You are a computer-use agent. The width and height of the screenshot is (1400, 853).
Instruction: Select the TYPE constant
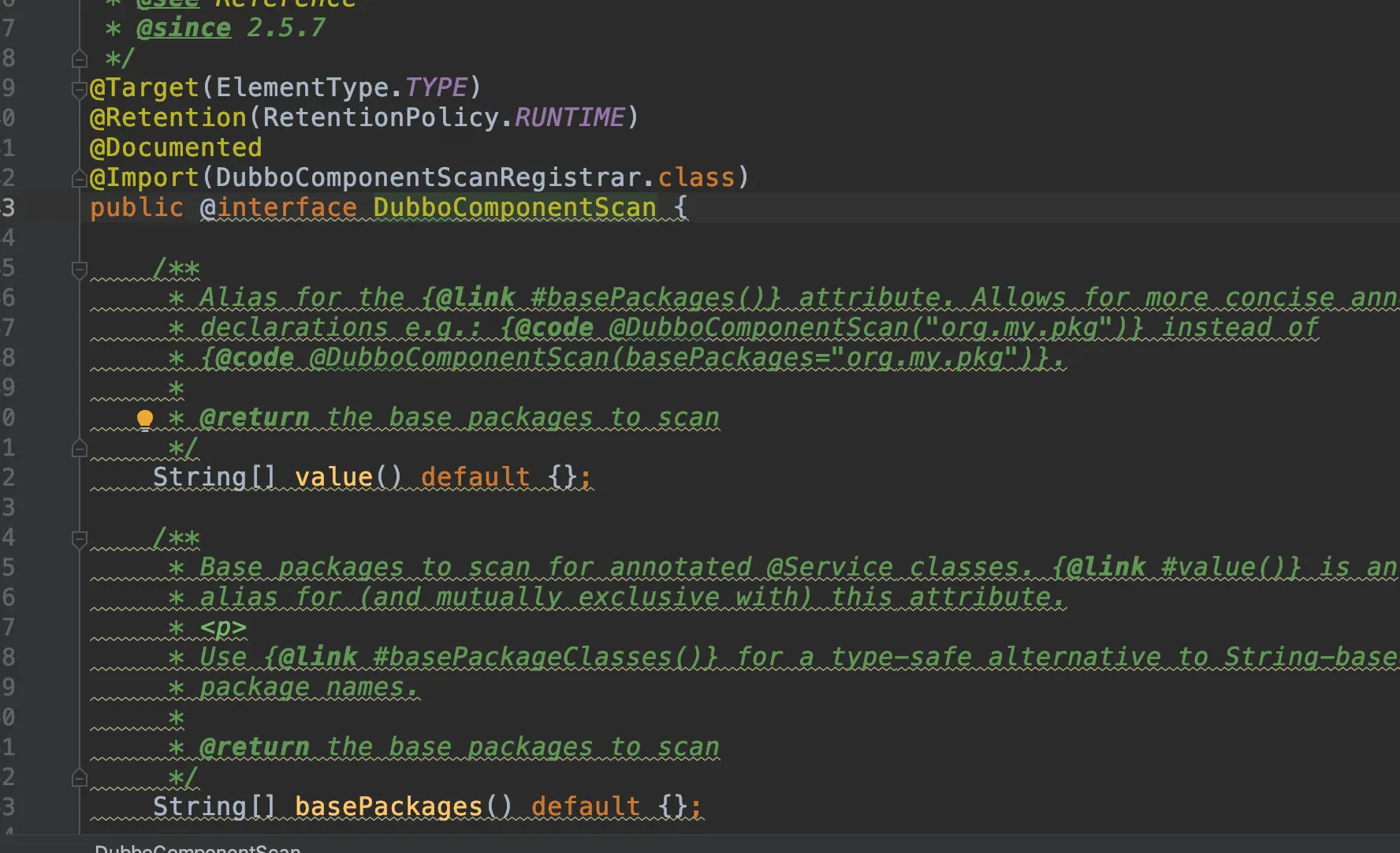coord(436,88)
